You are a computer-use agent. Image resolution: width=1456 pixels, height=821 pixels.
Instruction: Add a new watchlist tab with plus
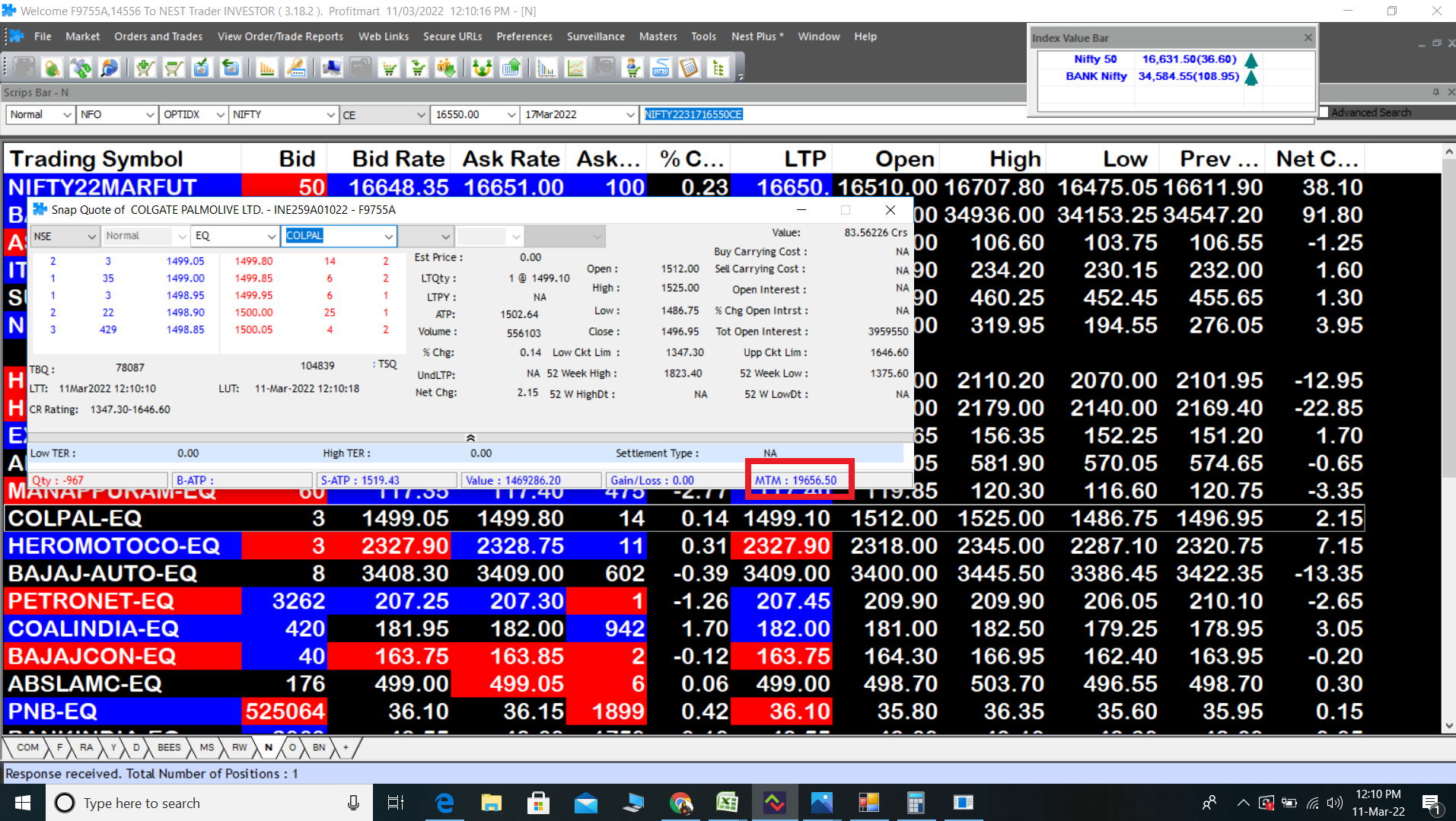pos(346,747)
